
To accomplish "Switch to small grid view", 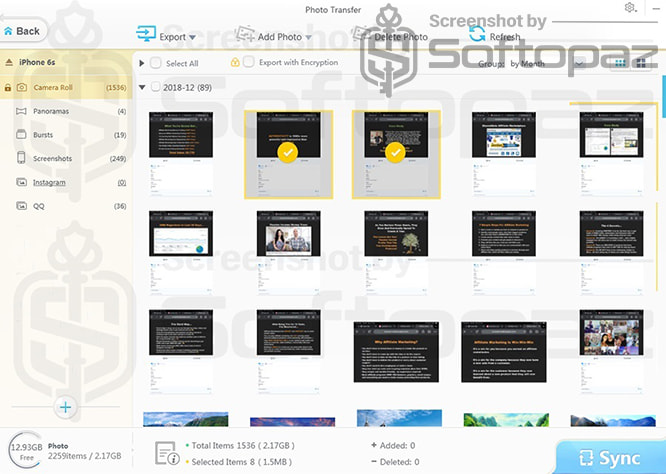I will coord(621,63).
